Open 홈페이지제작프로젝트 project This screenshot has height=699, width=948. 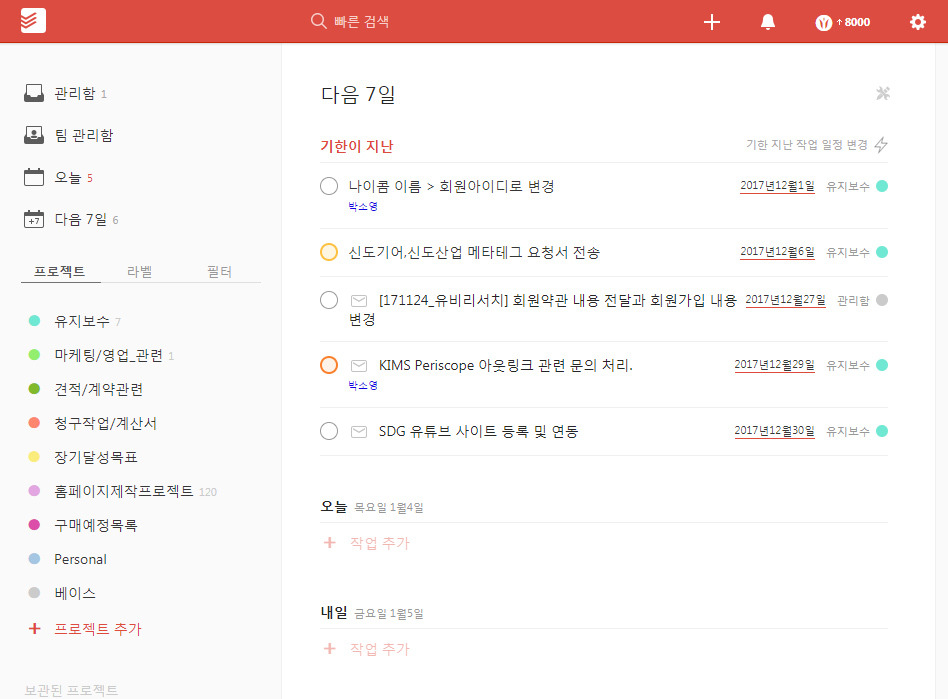[x=123, y=491]
